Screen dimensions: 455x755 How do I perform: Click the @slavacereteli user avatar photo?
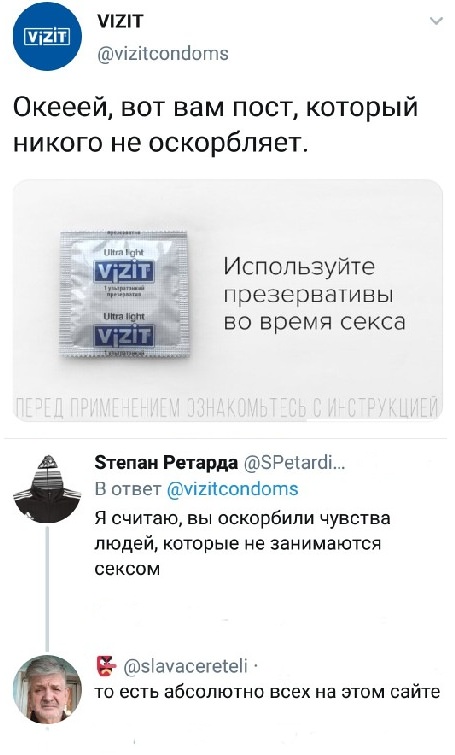click(x=47, y=690)
